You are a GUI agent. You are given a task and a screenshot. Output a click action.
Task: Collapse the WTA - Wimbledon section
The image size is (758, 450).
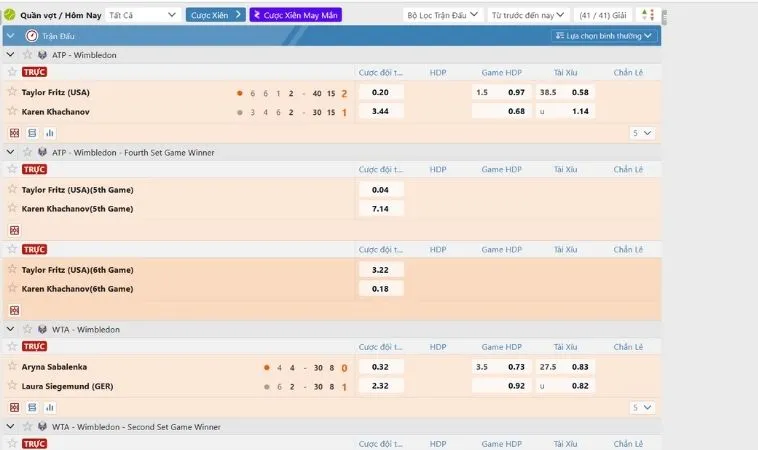click(10, 329)
